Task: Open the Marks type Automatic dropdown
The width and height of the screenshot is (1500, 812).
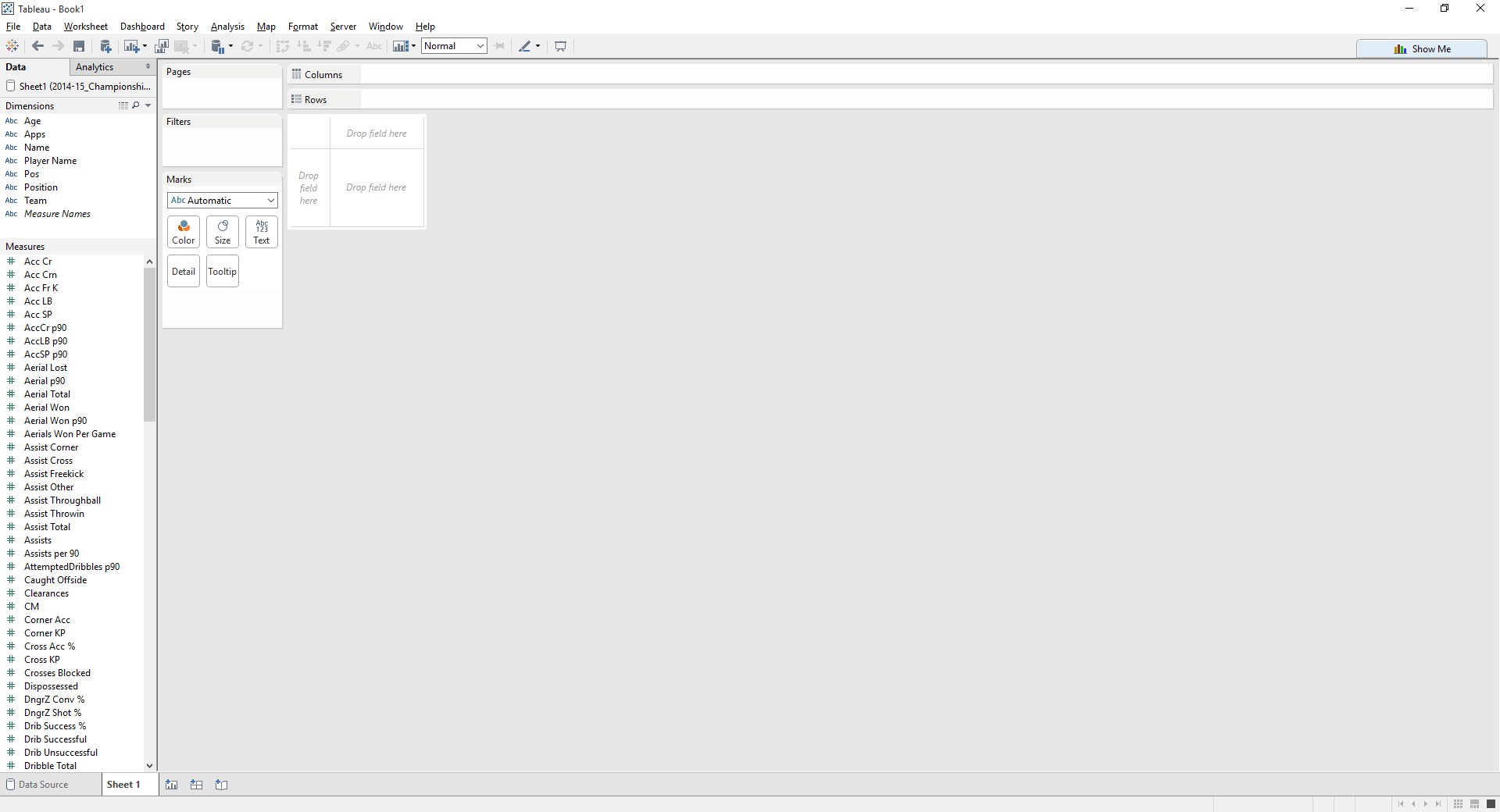Action: point(223,201)
